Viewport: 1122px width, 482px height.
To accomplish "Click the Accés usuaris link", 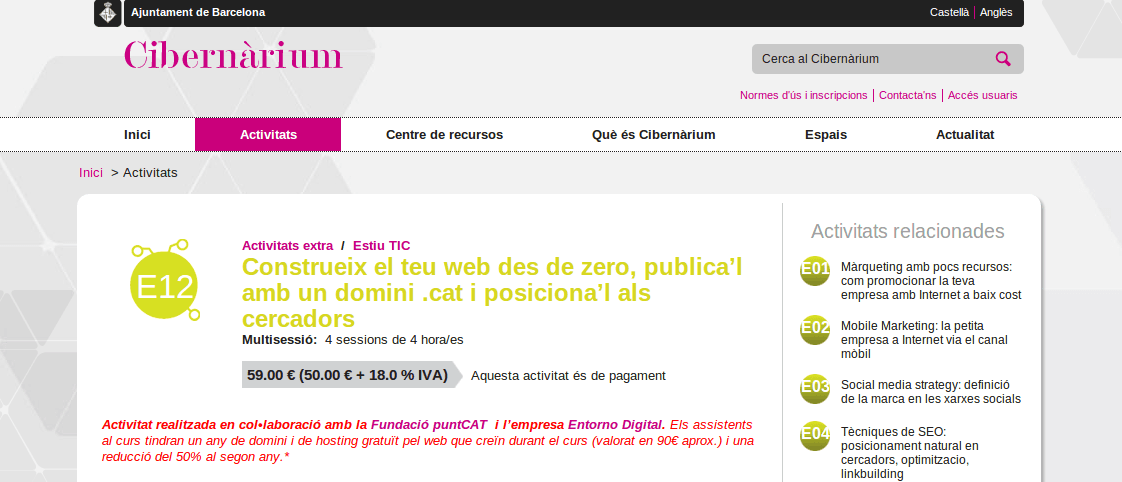I will (x=982, y=95).
